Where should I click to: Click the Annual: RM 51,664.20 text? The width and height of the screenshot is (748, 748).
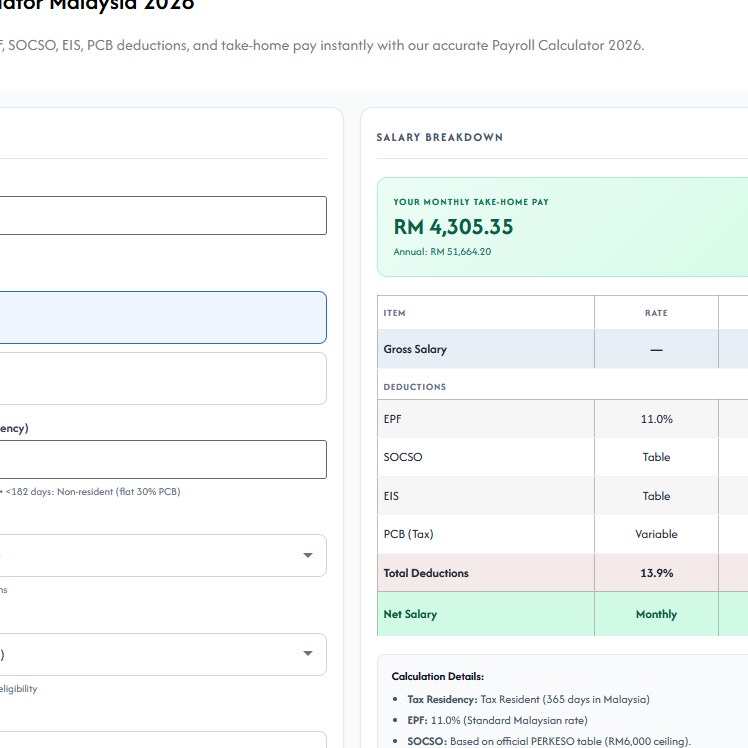tap(442, 252)
